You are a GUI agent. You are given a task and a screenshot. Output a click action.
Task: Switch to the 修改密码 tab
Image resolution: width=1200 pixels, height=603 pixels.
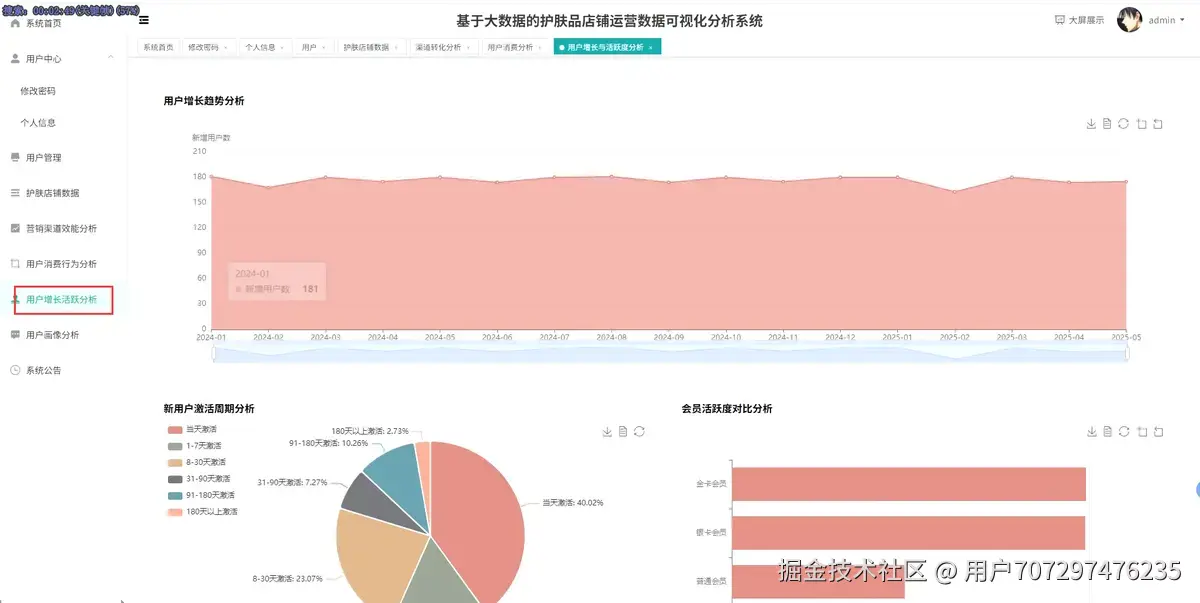point(209,47)
